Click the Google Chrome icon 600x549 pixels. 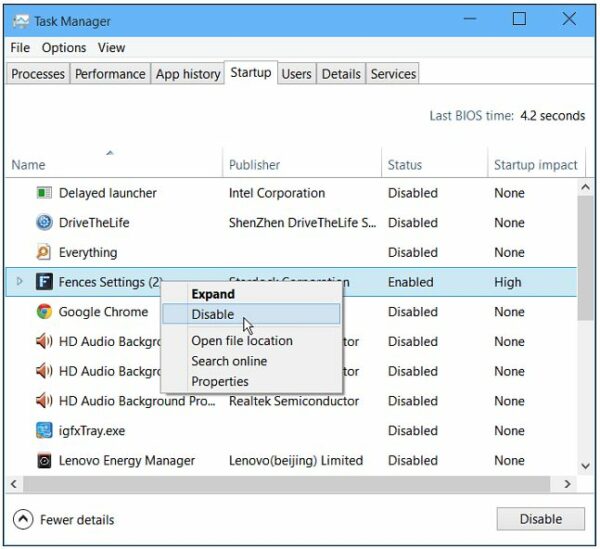(x=44, y=311)
